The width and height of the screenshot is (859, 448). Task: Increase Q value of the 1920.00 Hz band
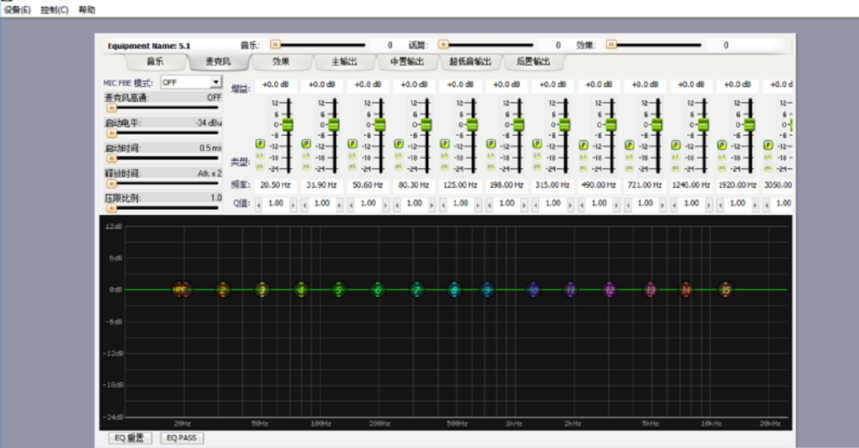click(755, 204)
